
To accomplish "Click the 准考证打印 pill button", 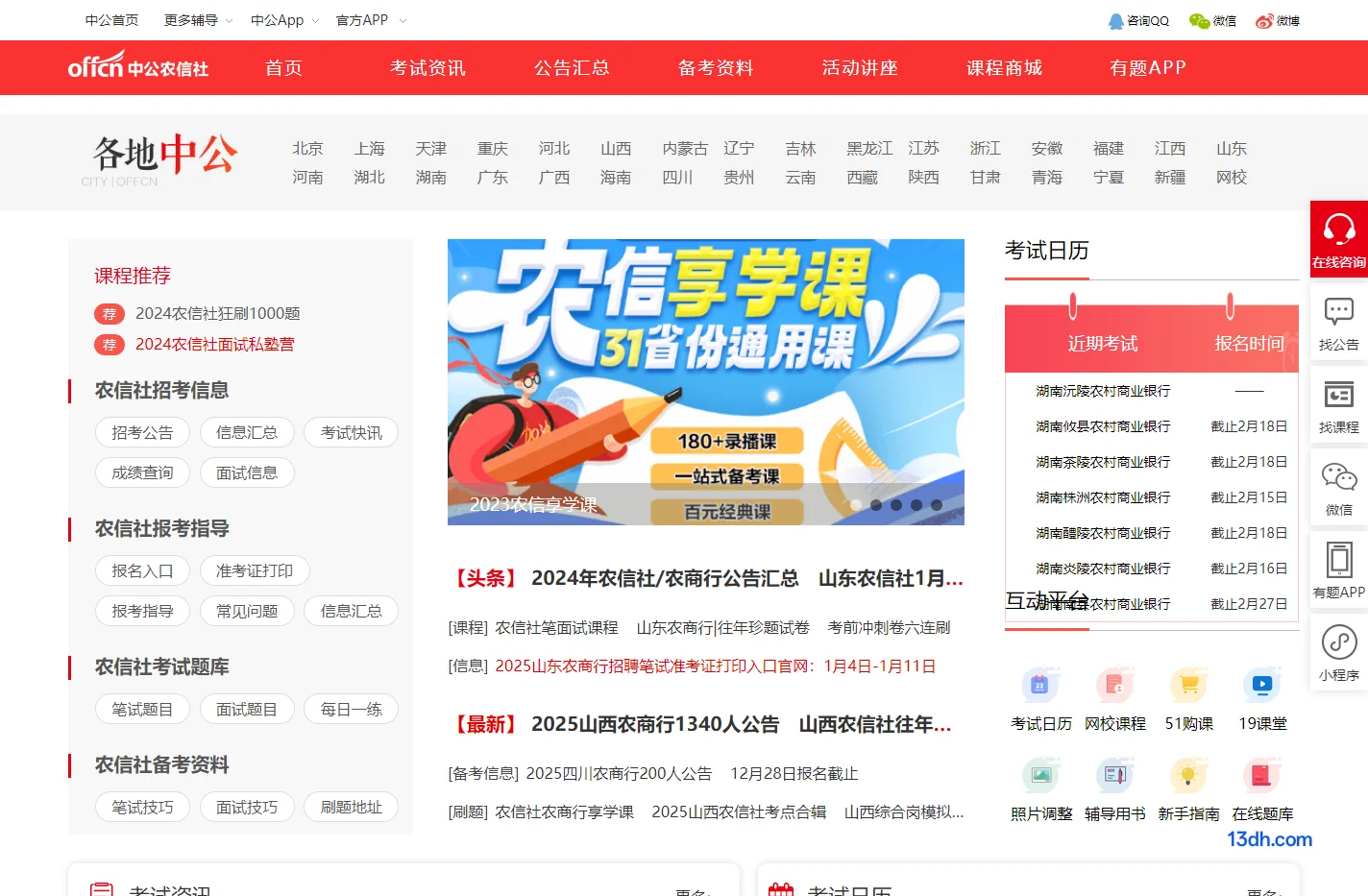I will (x=255, y=570).
